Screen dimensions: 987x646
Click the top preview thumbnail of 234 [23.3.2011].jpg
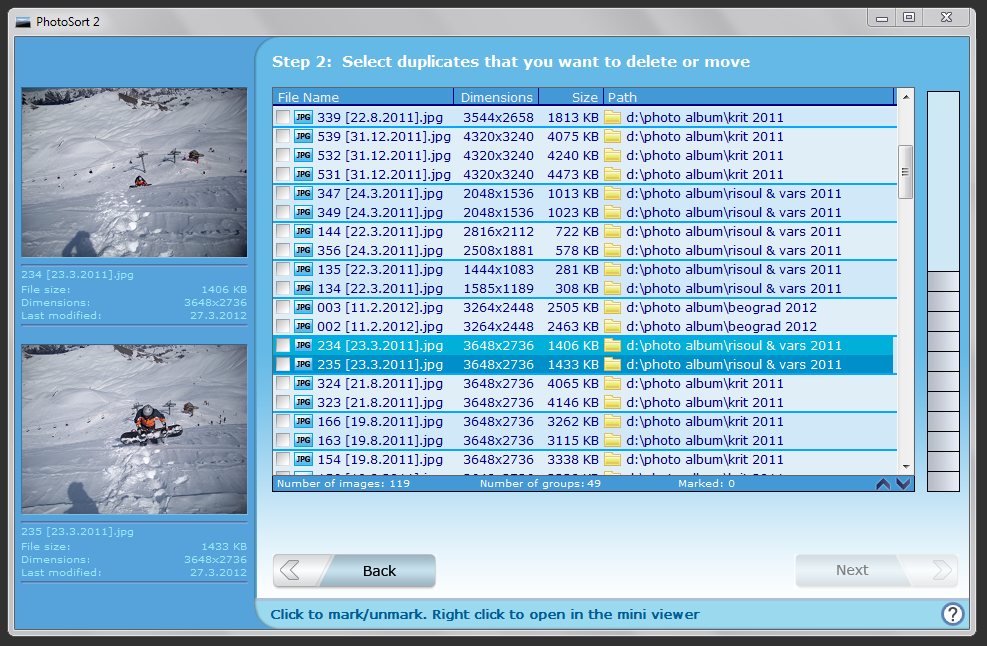134,172
